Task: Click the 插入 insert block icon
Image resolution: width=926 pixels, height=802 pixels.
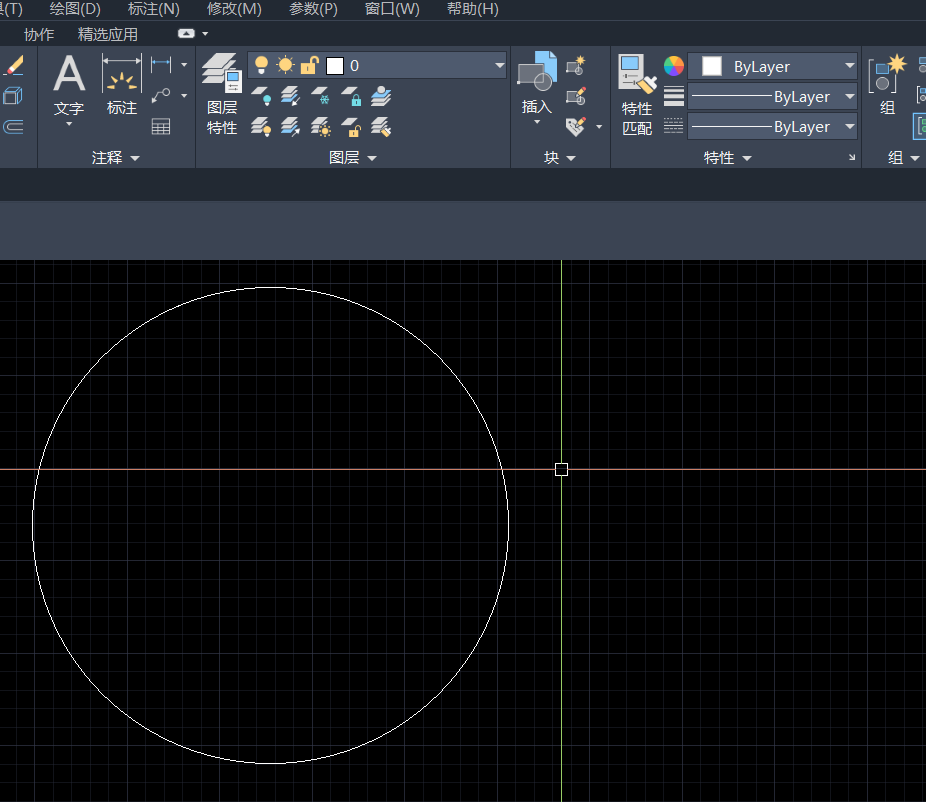Action: pyautogui.click(x=537, y=71)
